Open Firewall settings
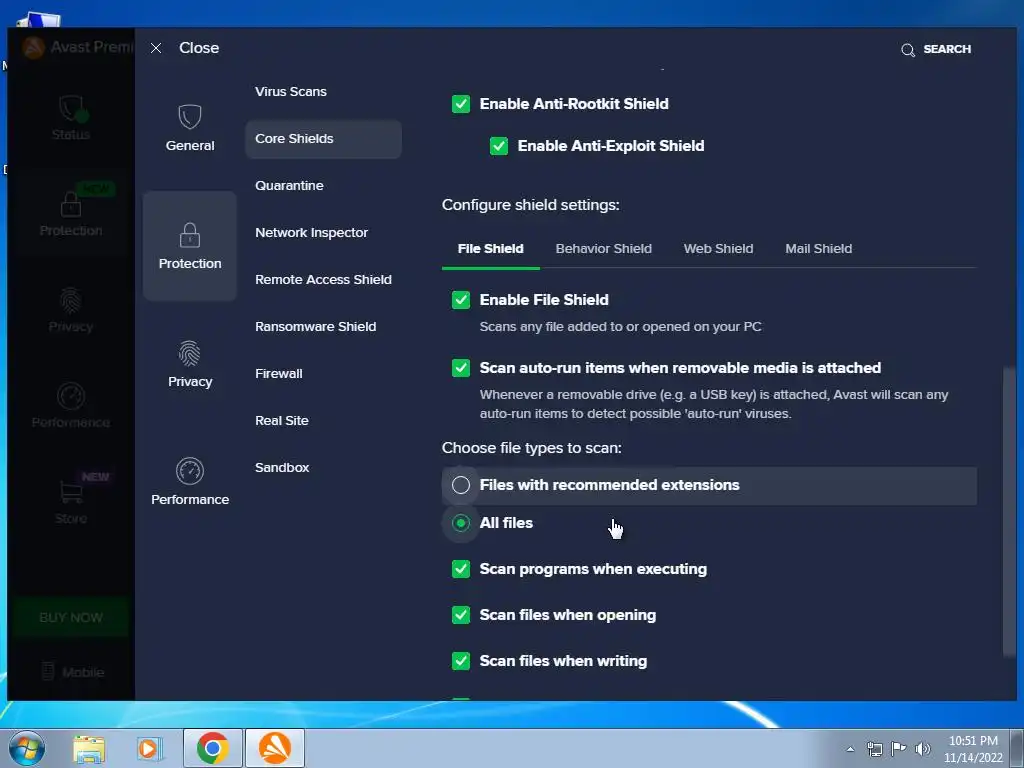Screen dimensions: 1024x768 (279, 374)
